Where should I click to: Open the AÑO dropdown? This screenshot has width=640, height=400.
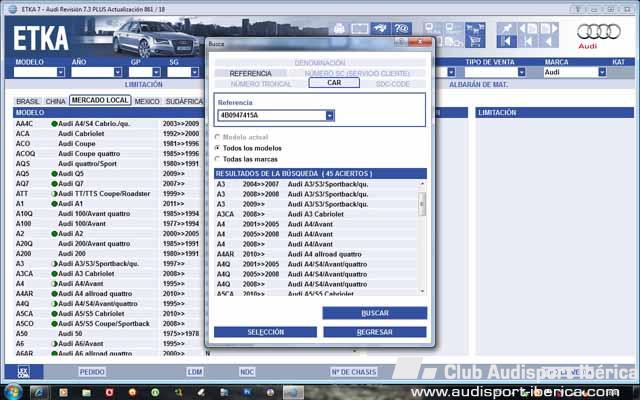tap(118, 72)
